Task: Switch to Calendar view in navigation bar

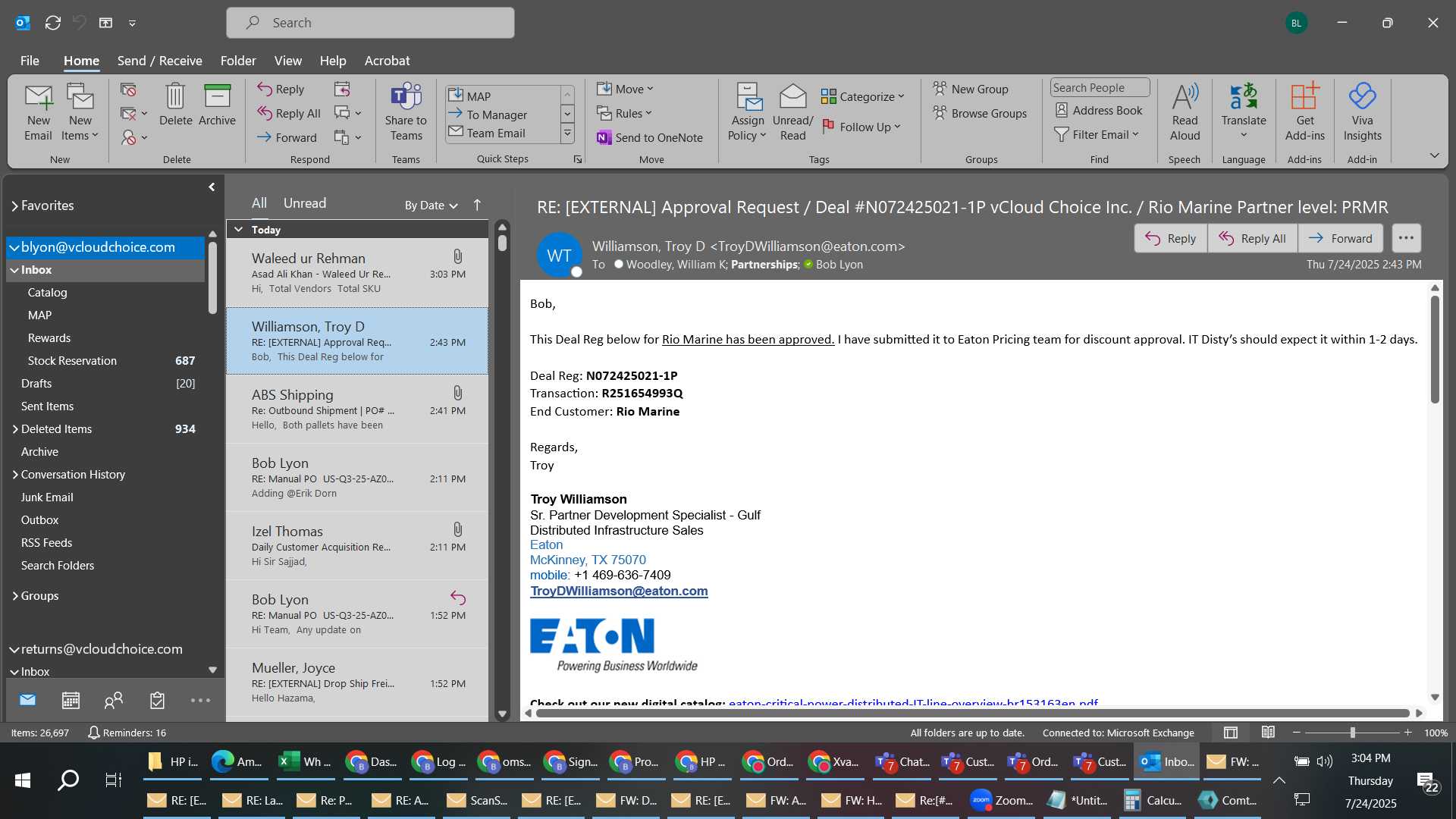Action: 71,700
